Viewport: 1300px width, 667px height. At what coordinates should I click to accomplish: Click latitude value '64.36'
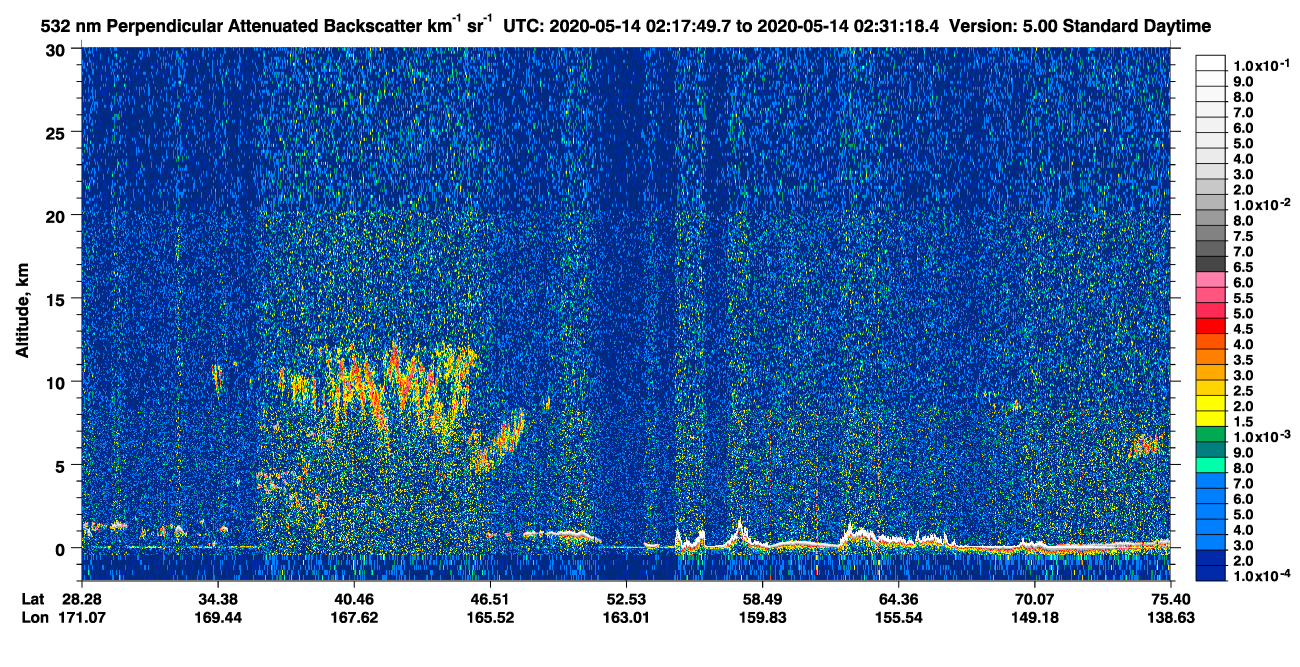[898, 598]
